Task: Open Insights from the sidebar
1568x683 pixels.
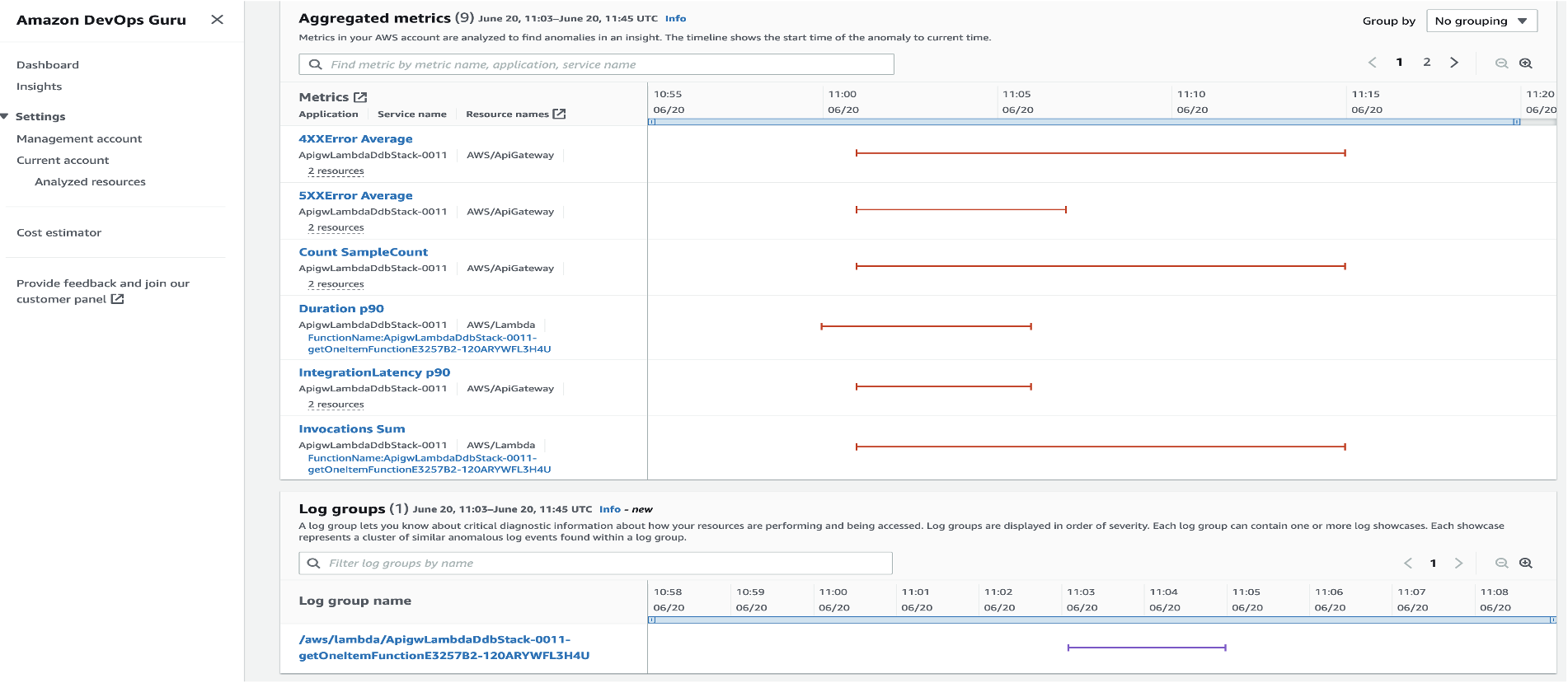Action: (39, 87)
